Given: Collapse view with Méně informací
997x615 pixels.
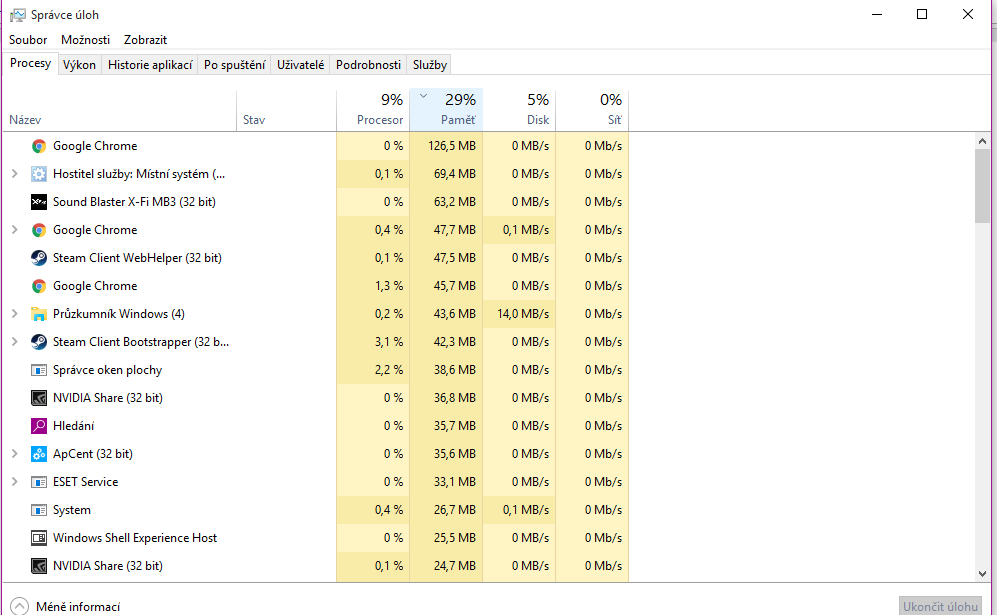Looking at the screenshot, I should point(66,606).
